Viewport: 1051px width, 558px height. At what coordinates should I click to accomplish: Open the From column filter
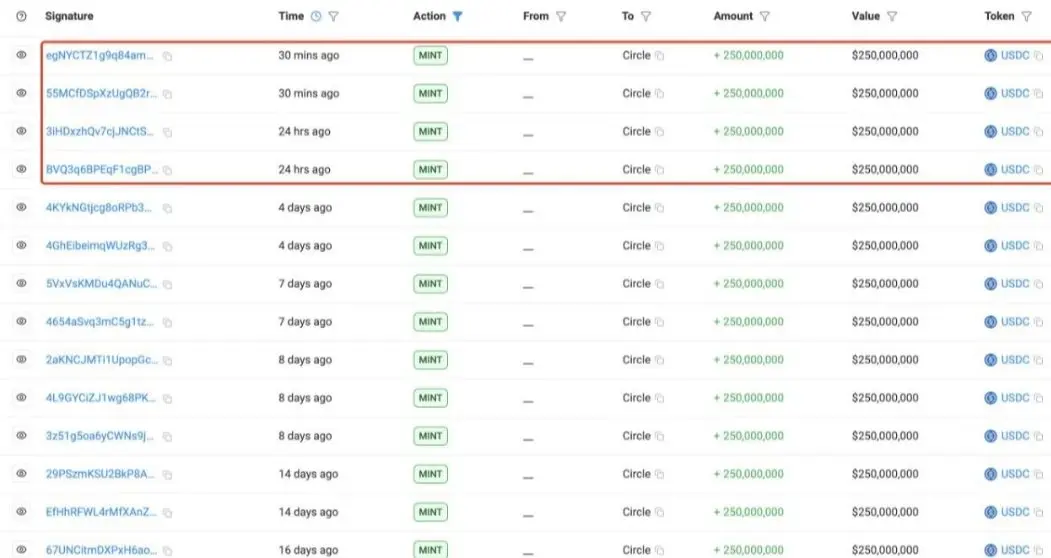click(x=561, y=16)
